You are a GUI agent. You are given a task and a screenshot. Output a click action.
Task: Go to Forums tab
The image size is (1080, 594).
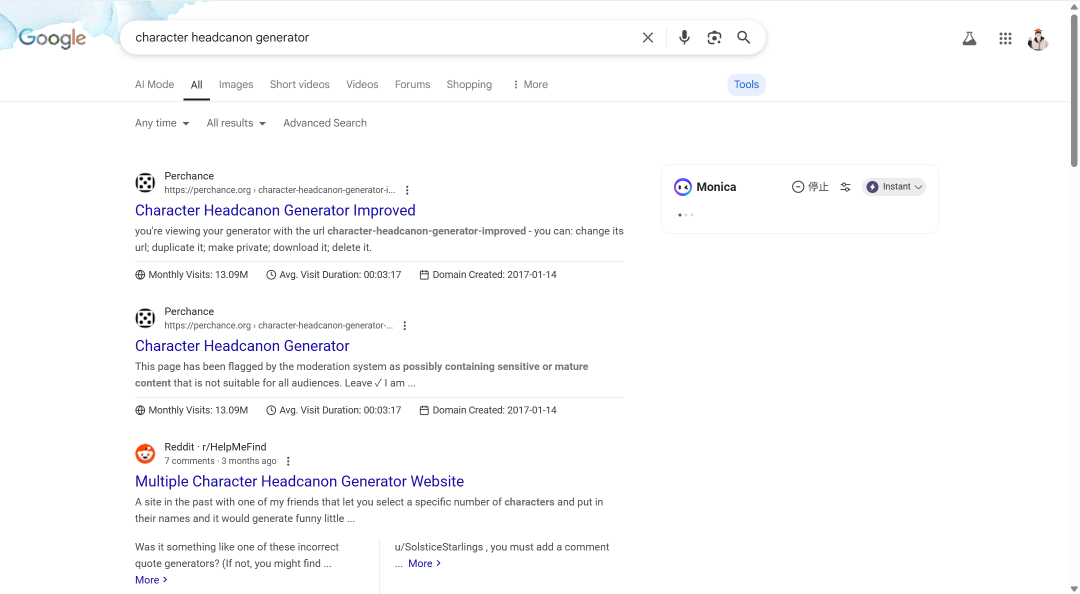pyautogui.click(x=412, y=85)
